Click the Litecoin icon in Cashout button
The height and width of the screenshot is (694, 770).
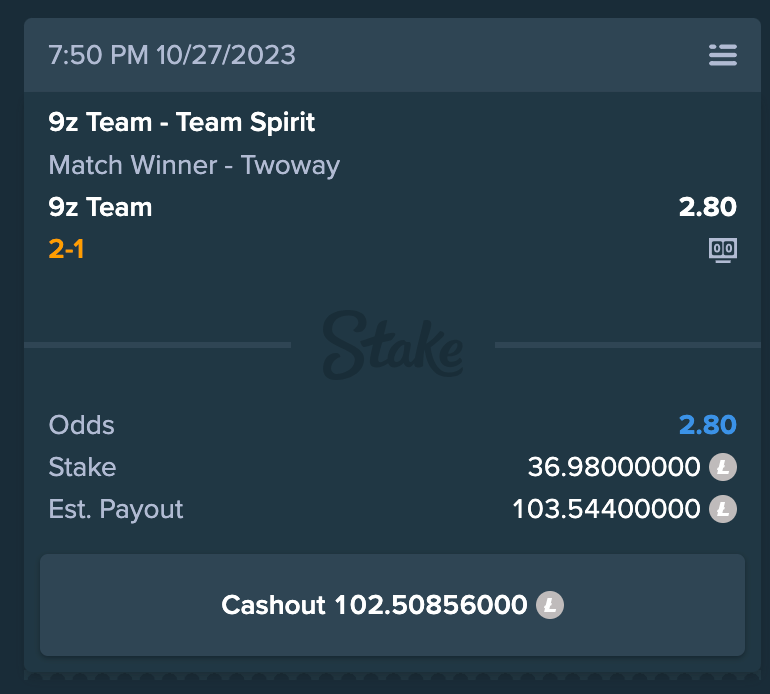pos(549,605)
